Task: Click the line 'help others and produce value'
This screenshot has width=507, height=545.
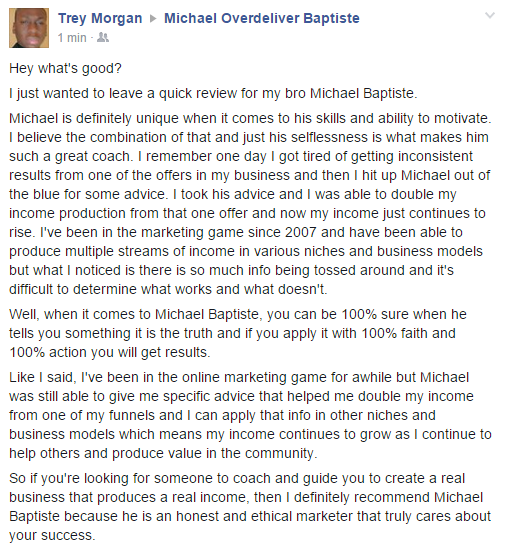Action: click(x=163, y=453)
